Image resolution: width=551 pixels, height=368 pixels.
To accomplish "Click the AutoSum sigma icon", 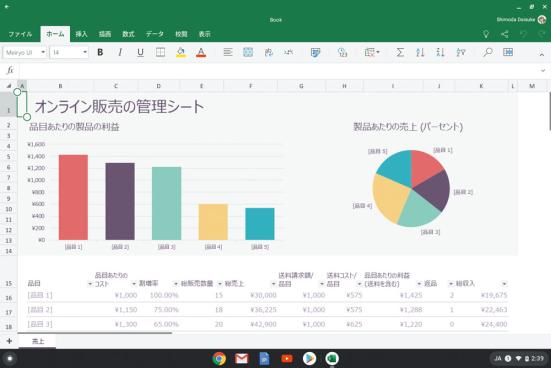I will point(400,52).
